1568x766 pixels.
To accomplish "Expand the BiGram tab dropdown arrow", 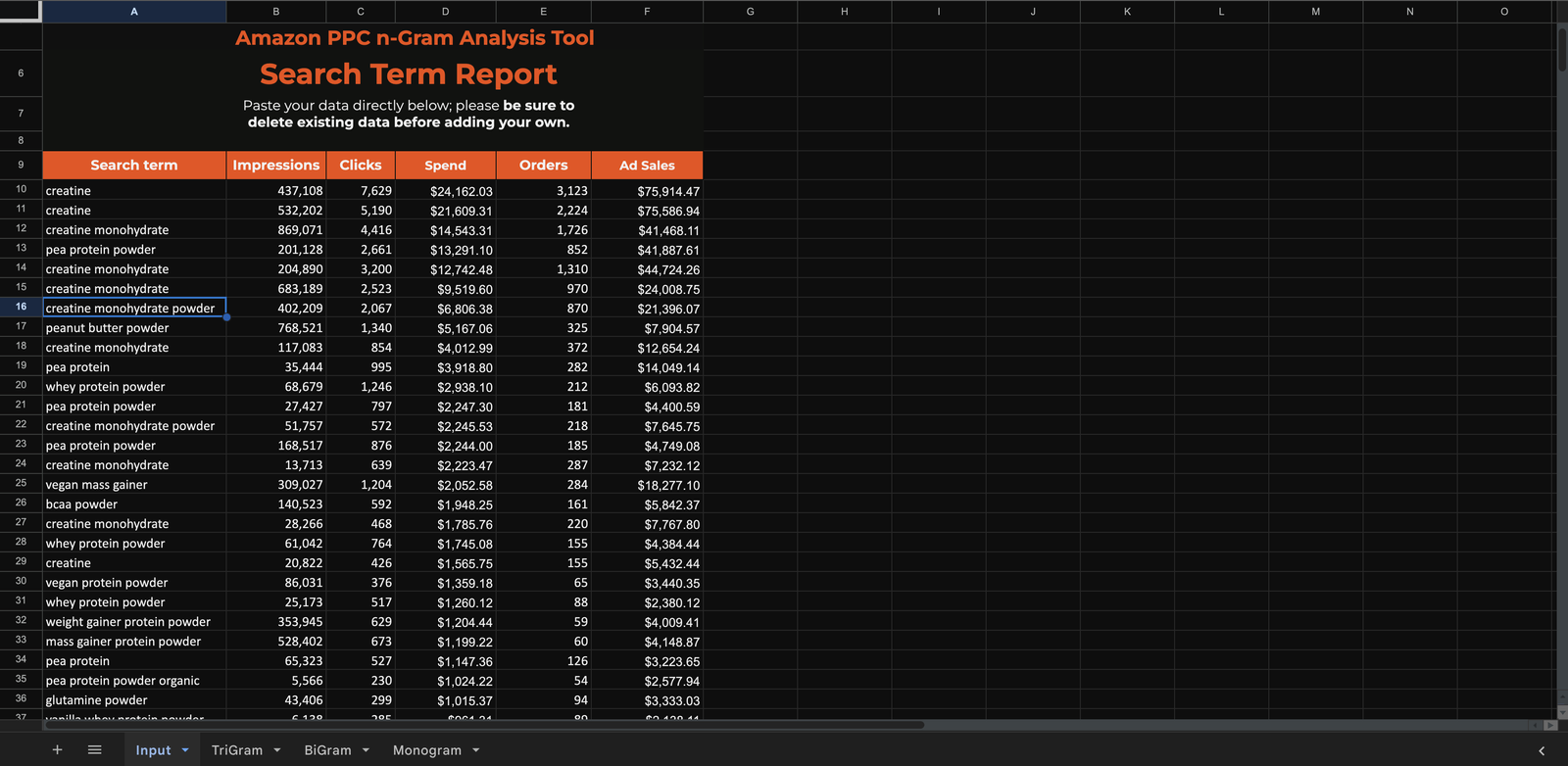I will 366,750.
